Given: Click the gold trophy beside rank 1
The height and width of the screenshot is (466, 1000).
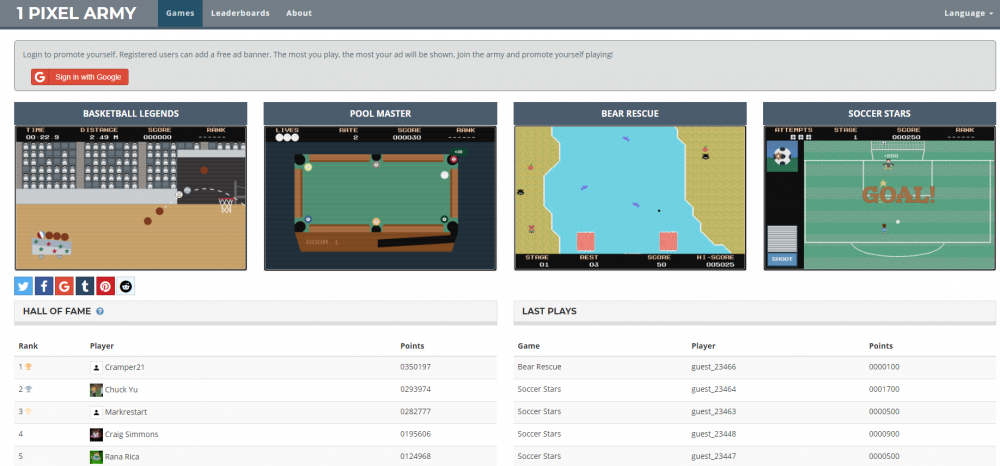Looking at the screenshot, I should (28, 367).
